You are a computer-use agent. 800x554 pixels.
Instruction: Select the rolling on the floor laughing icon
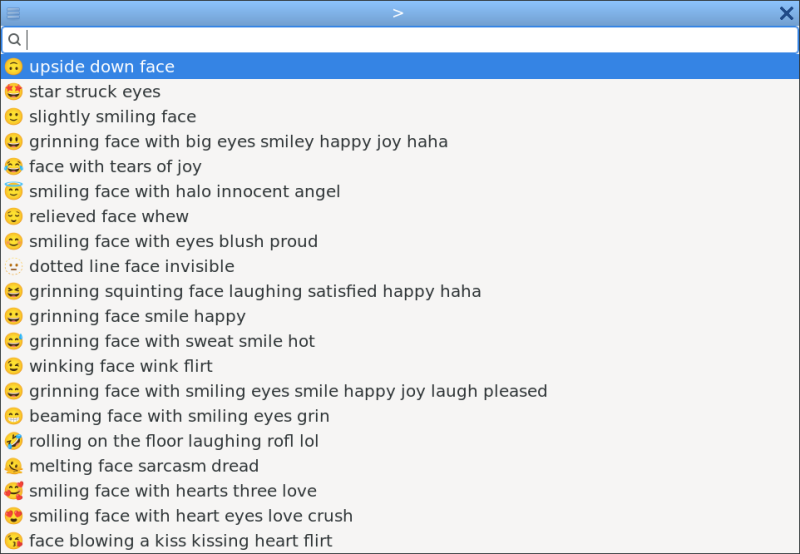13,441
